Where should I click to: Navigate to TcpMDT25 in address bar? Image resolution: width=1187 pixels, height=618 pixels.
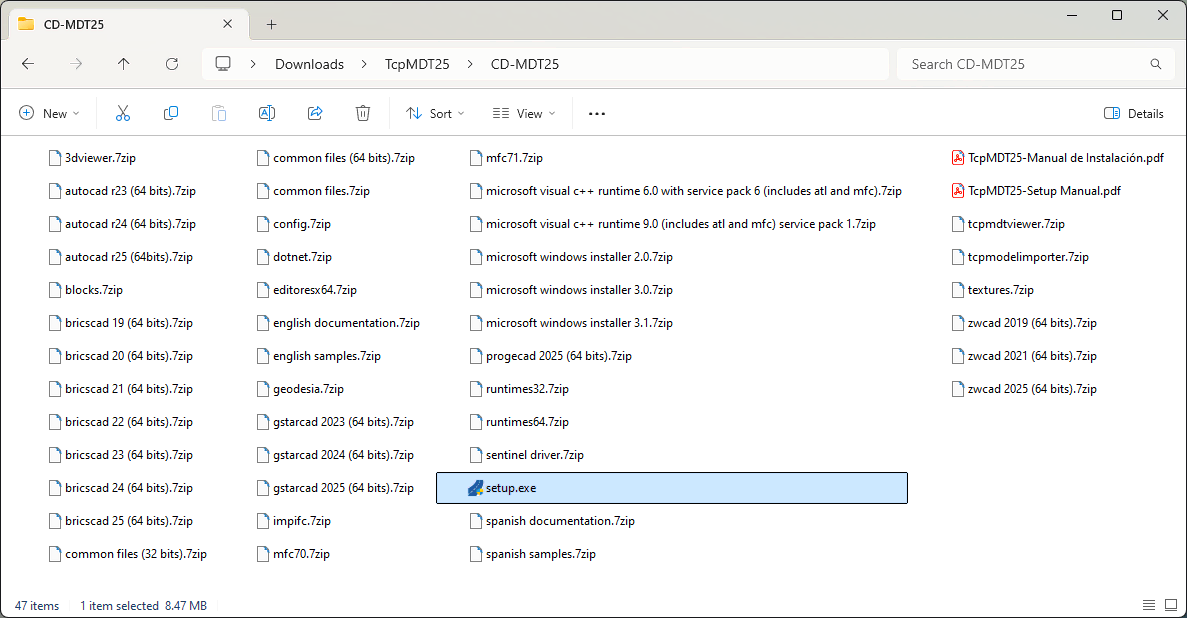click(x=417, y=64)
